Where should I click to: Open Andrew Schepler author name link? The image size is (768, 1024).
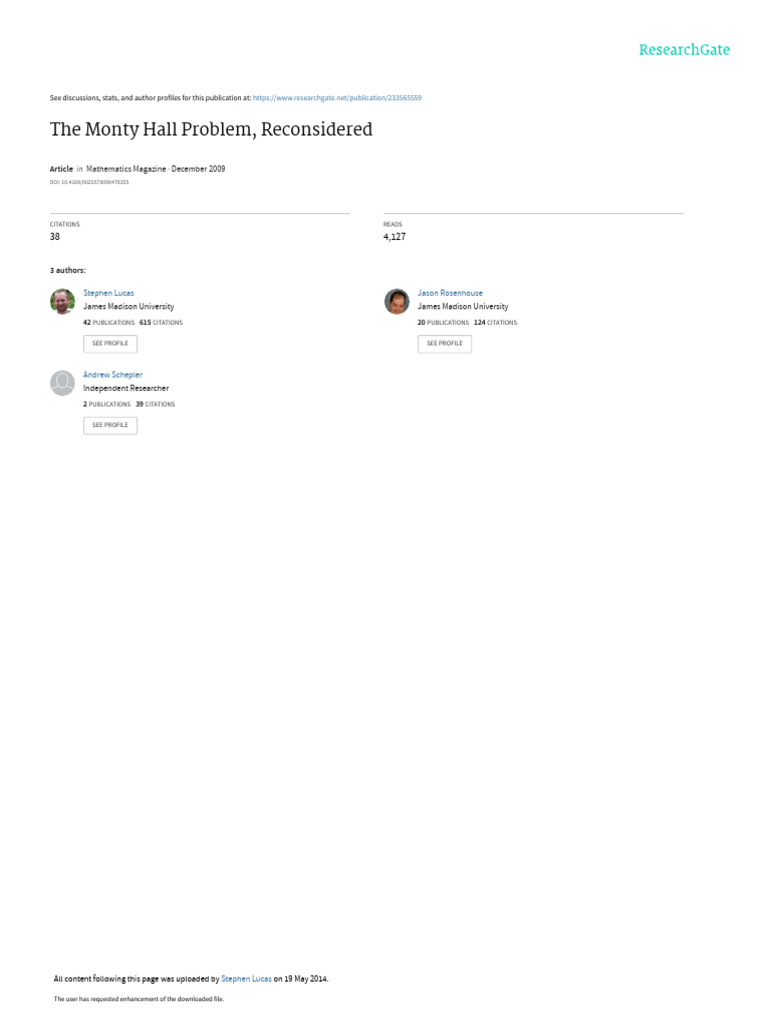pyautogui.click(x=112, y=375)
